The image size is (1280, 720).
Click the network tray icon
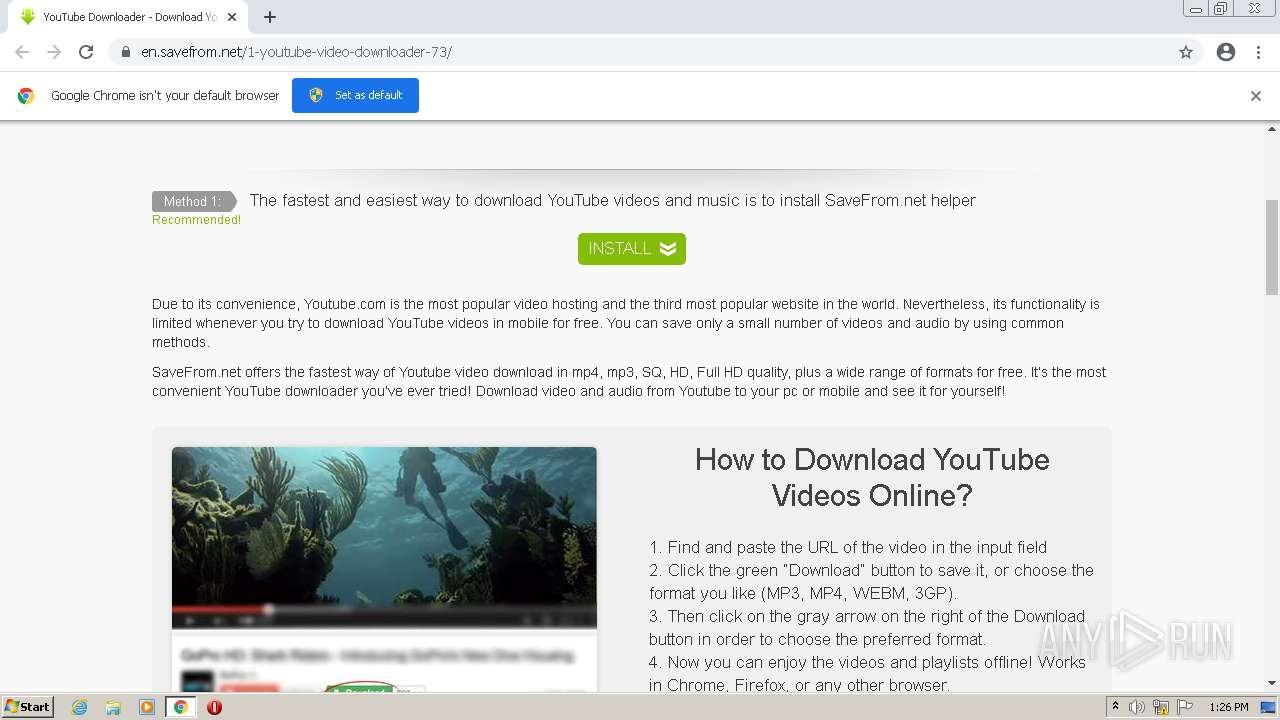click(x=1160, y=707)
